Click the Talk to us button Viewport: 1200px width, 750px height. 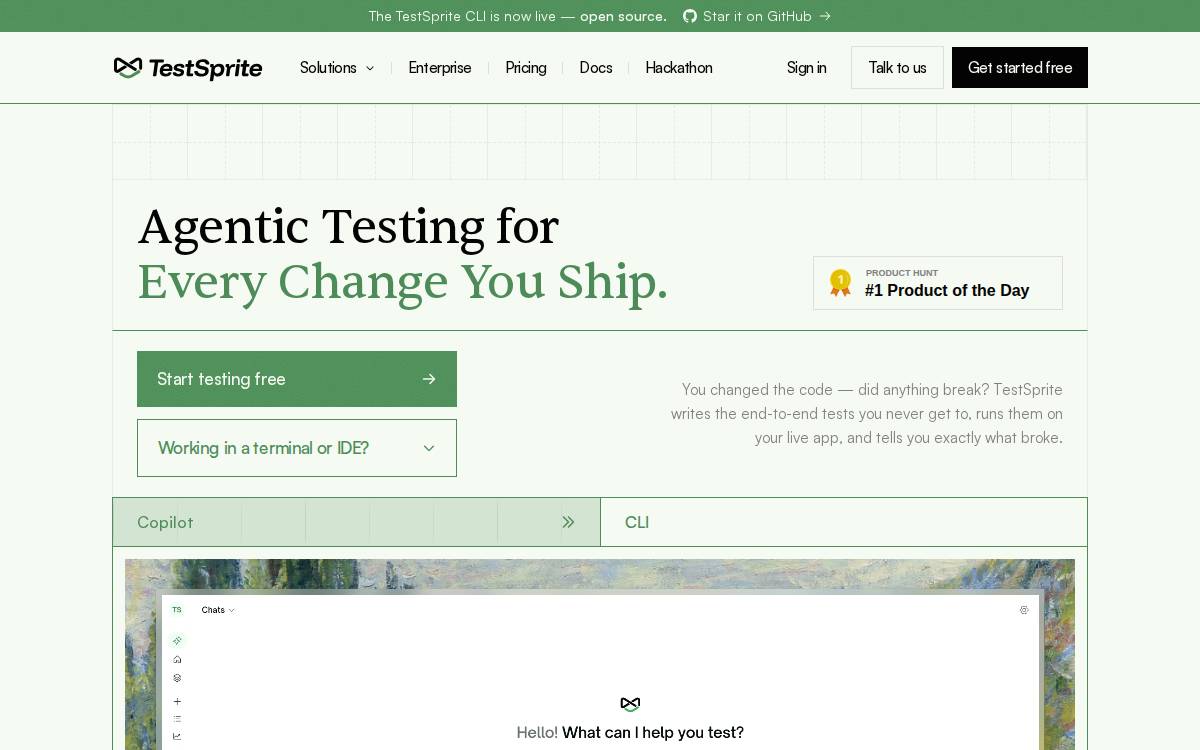[x=897, y=68]
